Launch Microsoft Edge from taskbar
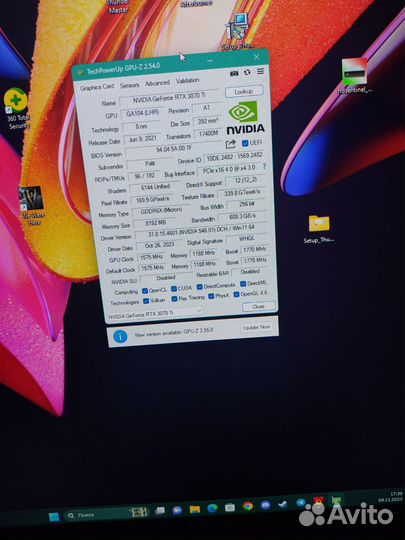Image resolution: width=405 pixels, height=540 pixels. pos(212,508)
